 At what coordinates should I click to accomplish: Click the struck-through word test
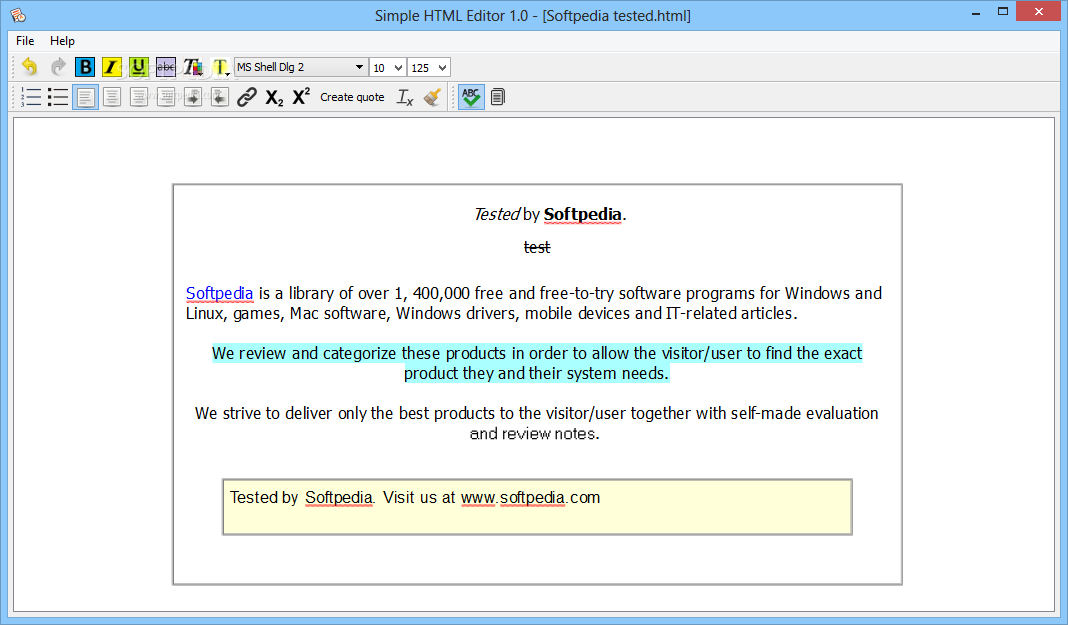(537, 247)
